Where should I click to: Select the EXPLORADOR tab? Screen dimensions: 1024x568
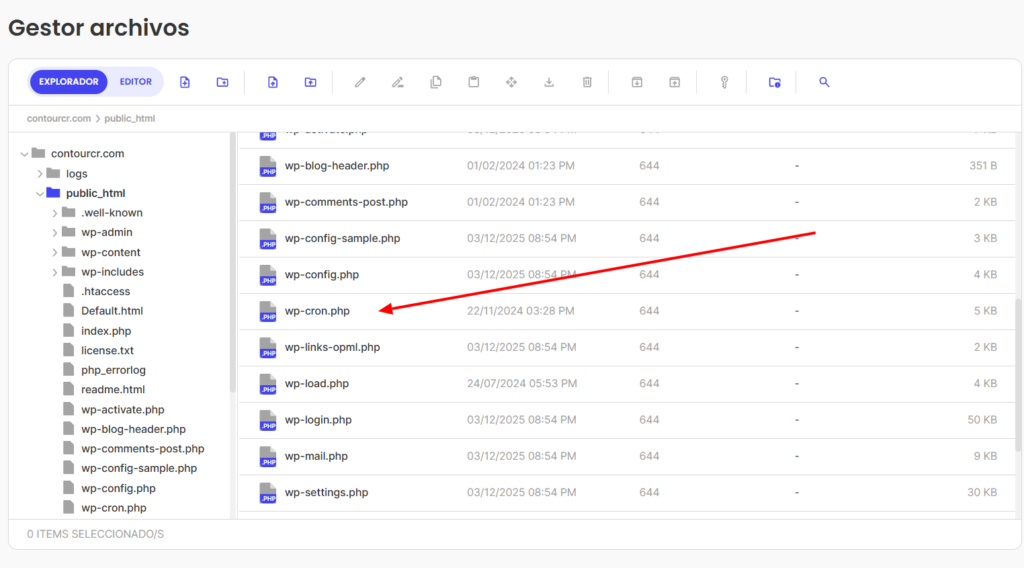(x=69, y=82)
